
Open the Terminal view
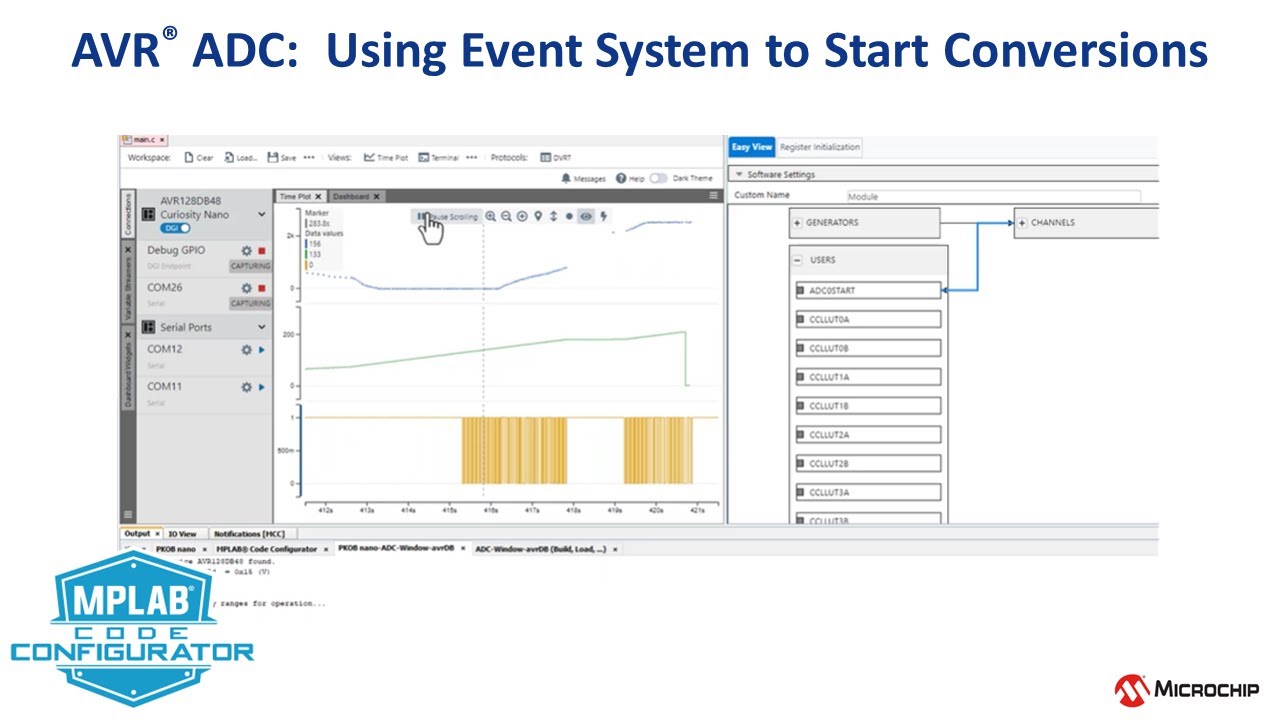(438, 157)
